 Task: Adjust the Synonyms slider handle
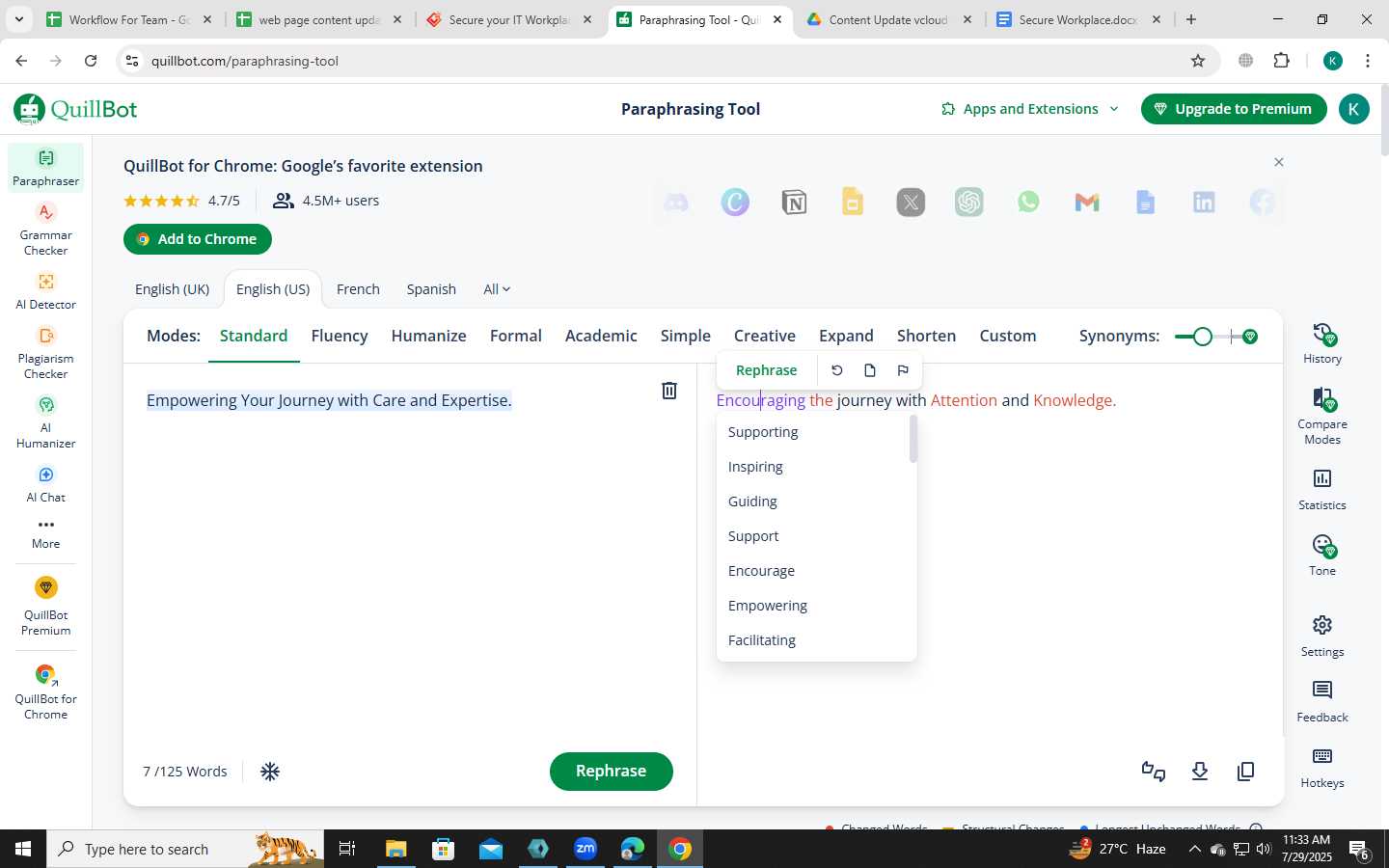pos(1202,337)
